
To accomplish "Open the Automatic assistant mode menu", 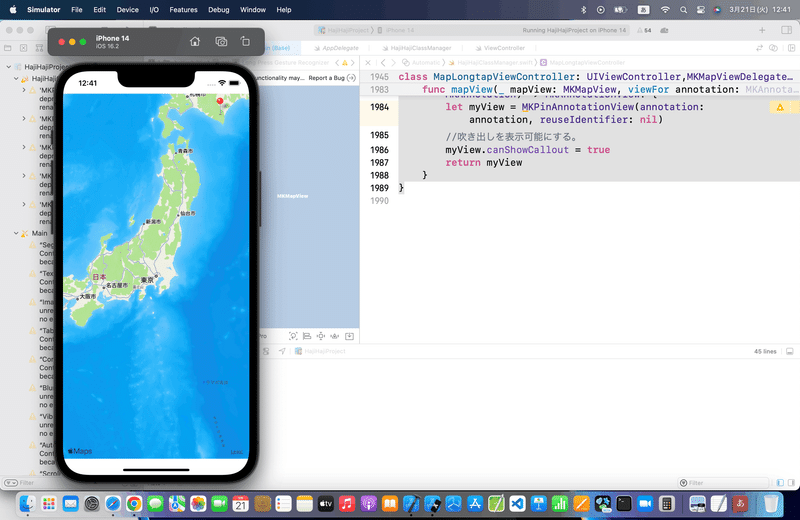I will 421,63.
